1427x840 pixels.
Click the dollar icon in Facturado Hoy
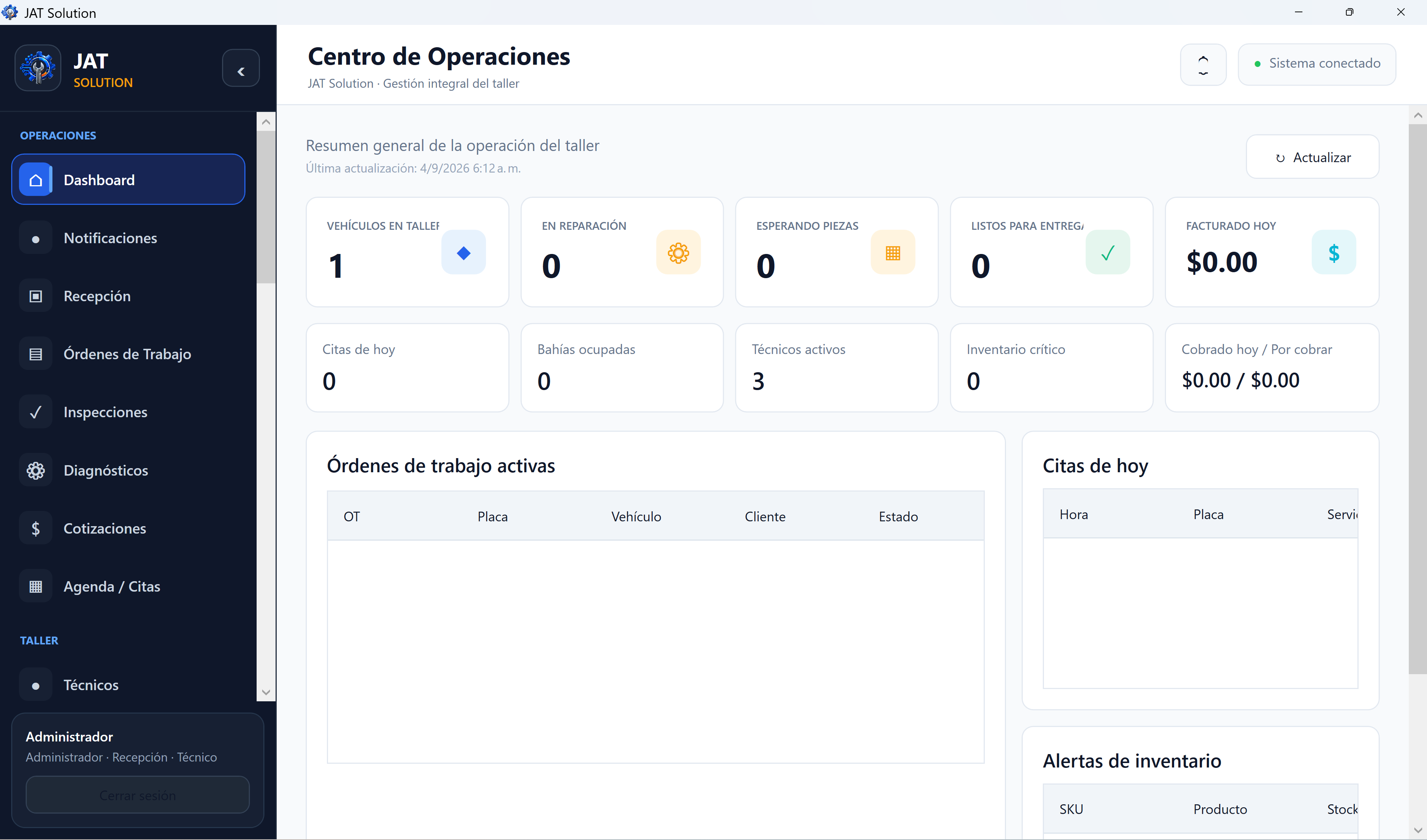coord(1334,252)
